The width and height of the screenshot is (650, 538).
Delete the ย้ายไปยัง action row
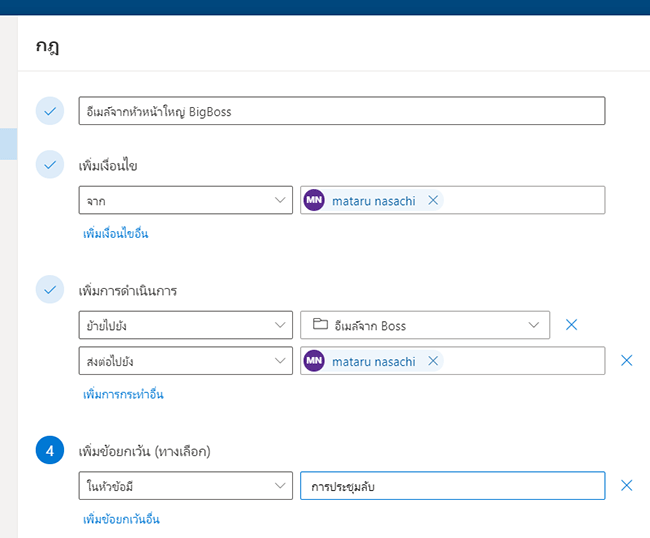572,325
